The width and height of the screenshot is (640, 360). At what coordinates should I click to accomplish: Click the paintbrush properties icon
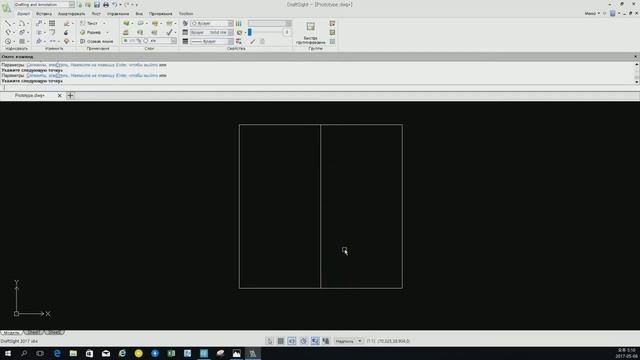(253, 41)
